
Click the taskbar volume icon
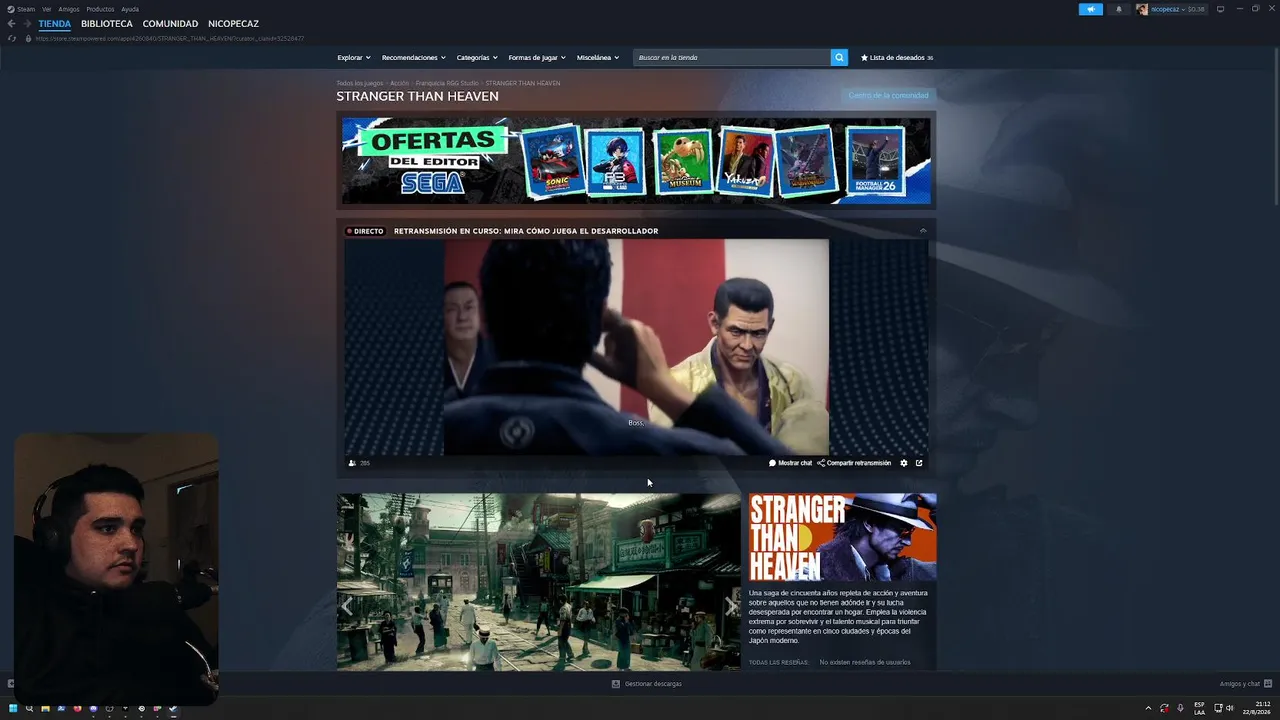(x=1230, y=708)
